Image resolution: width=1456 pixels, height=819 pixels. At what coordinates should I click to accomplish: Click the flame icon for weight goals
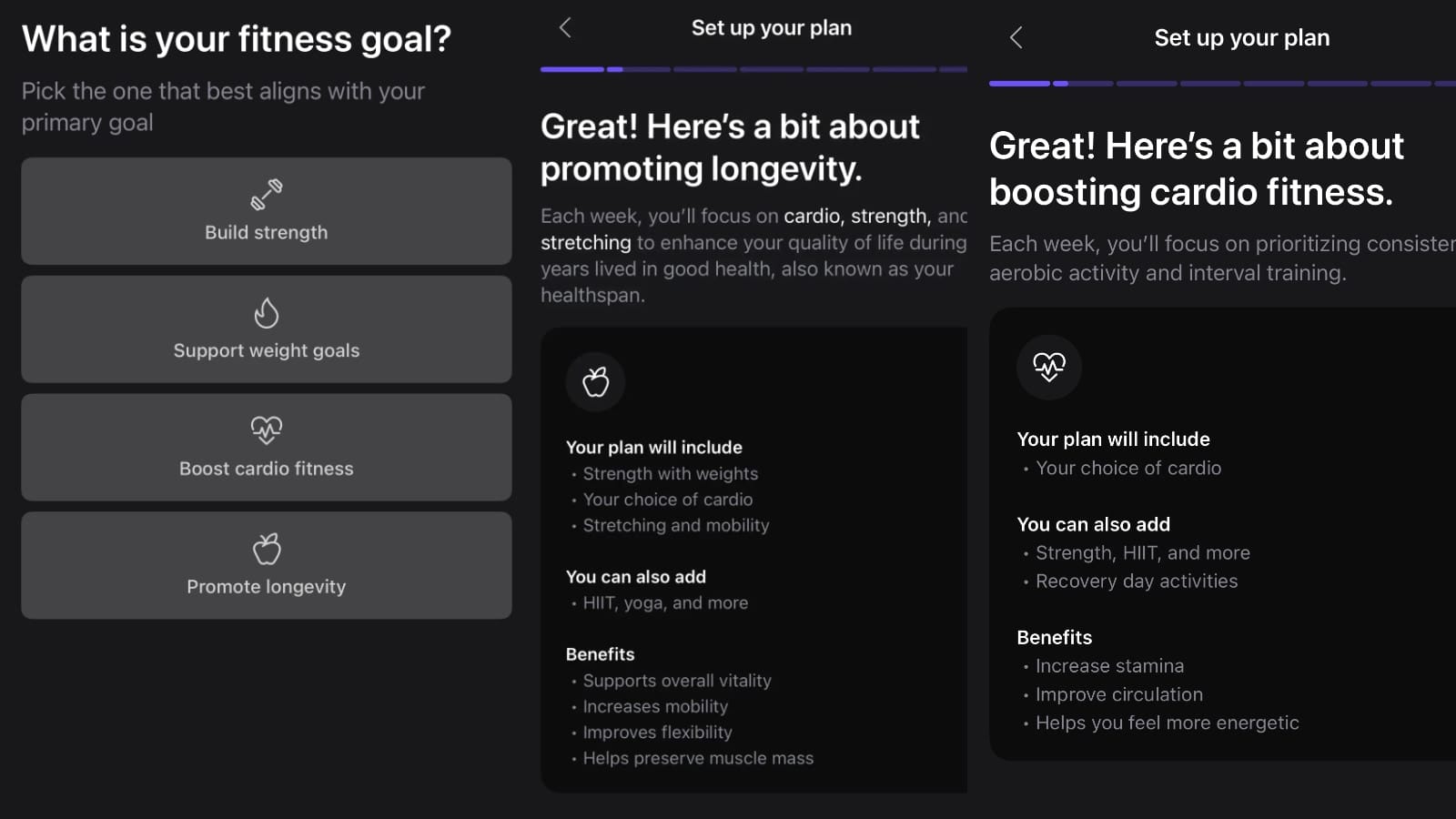click(x=267, y=313)
